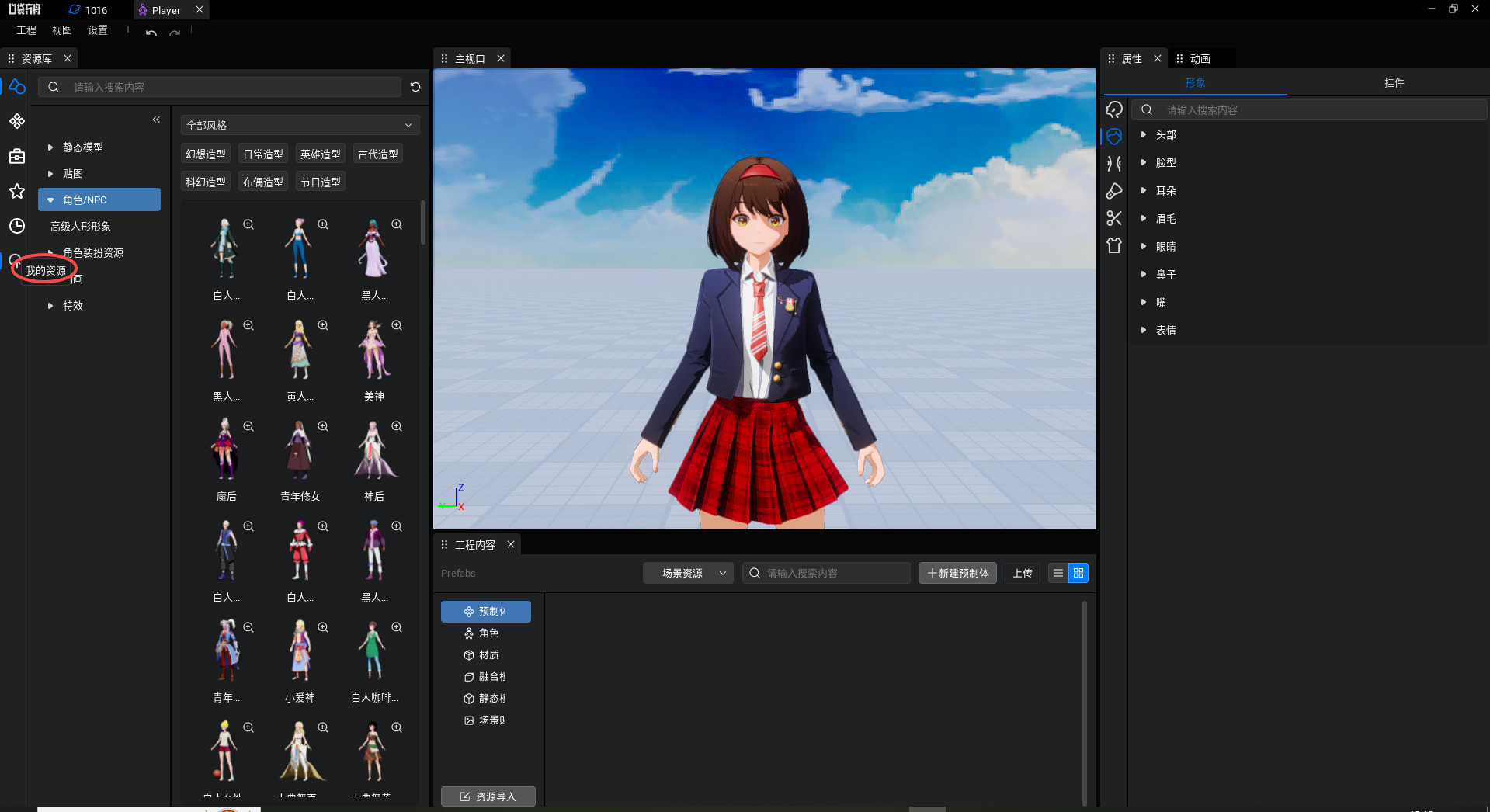Switch to the 挂件 tab
Screen dimensions: 1490x812
click(x=1394, y=82)
